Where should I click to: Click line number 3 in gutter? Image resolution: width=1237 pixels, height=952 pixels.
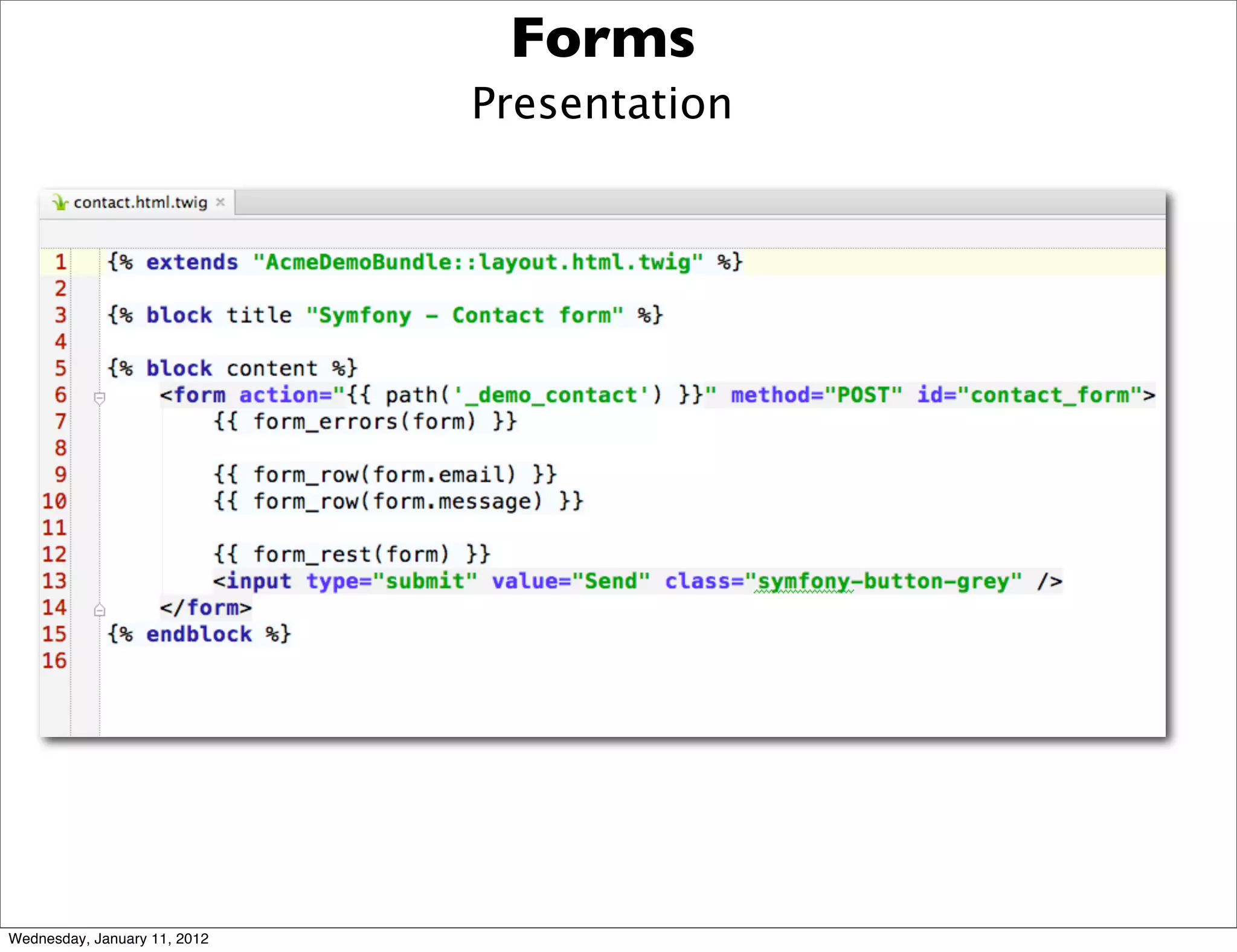(x=60, y=315)
